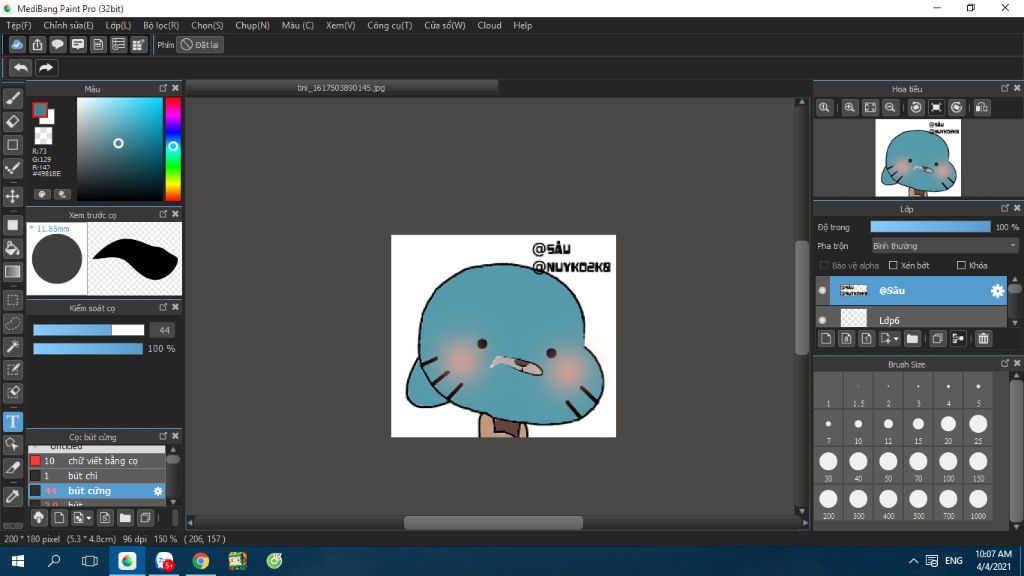The image size is (1024, 576).
Task: Select the Magic Wand tool
Action: 12,346
